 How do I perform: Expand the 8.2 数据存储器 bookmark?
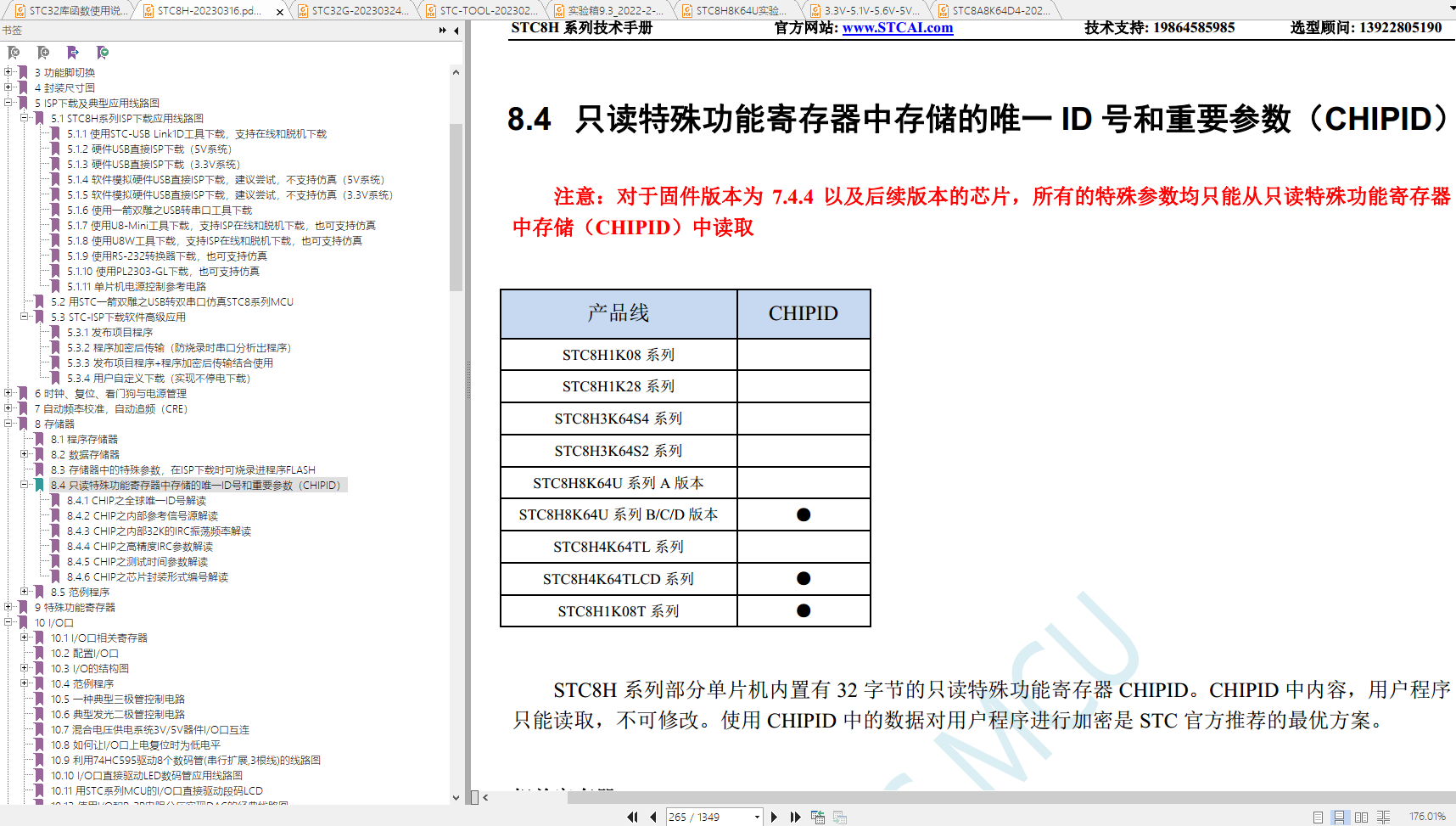[25, 454]
